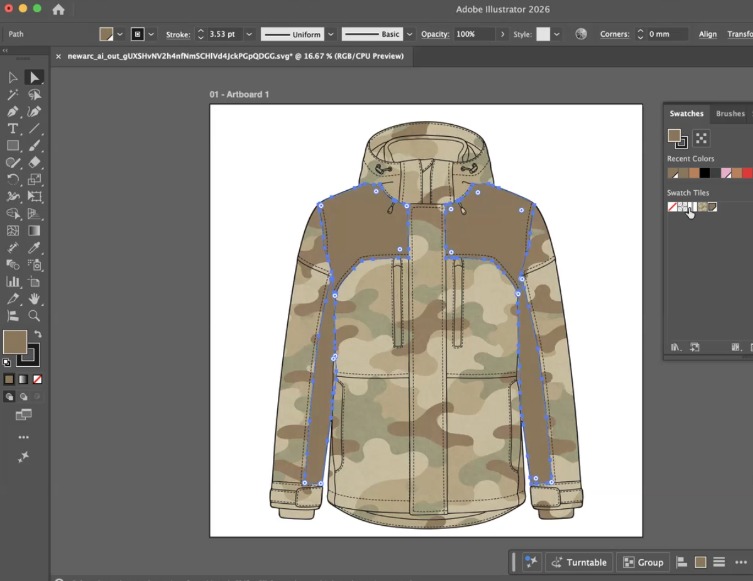Select the Magic Wand tool
Screen dimensions: 753x581
13,95
